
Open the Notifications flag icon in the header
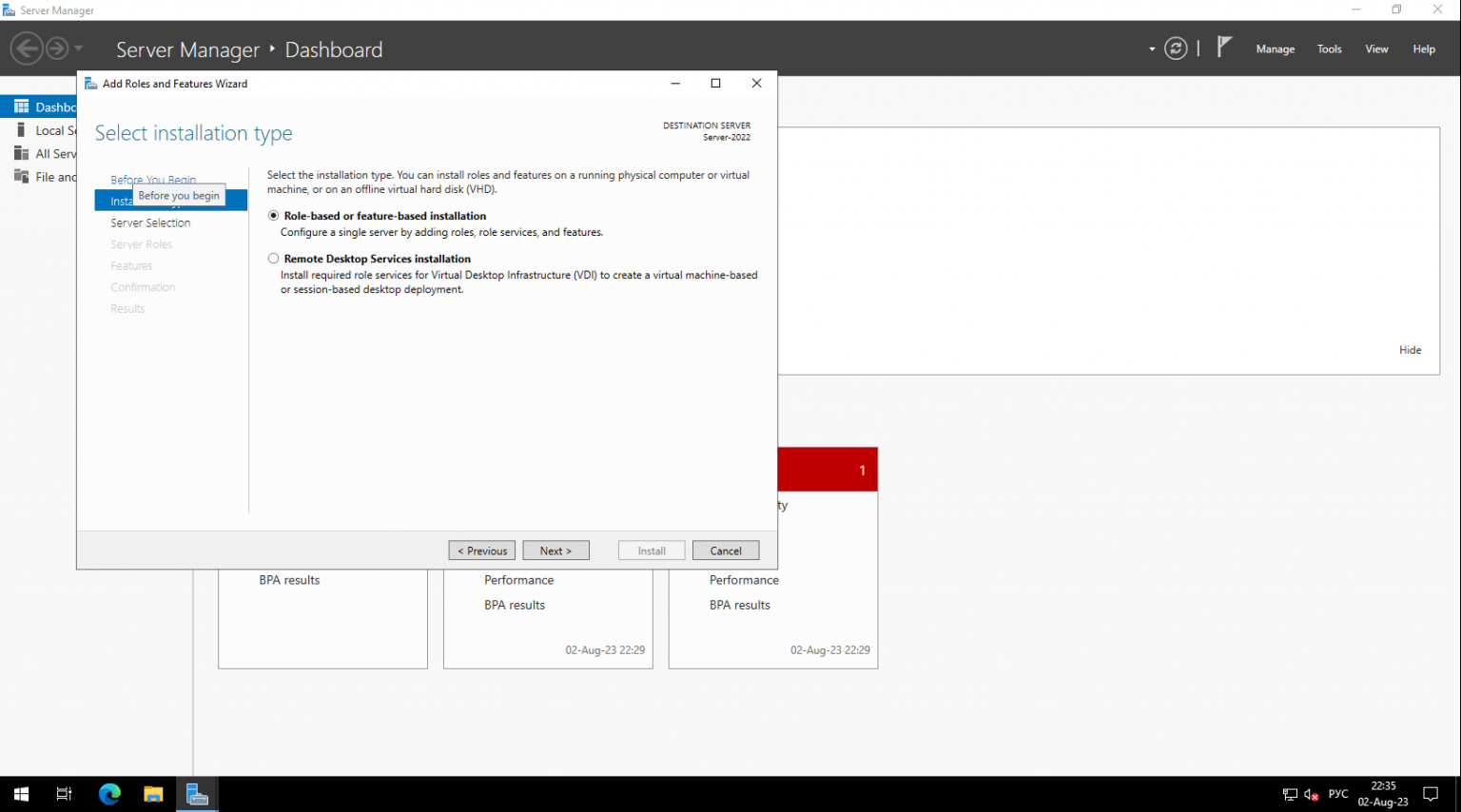(x=1224, y=48)
